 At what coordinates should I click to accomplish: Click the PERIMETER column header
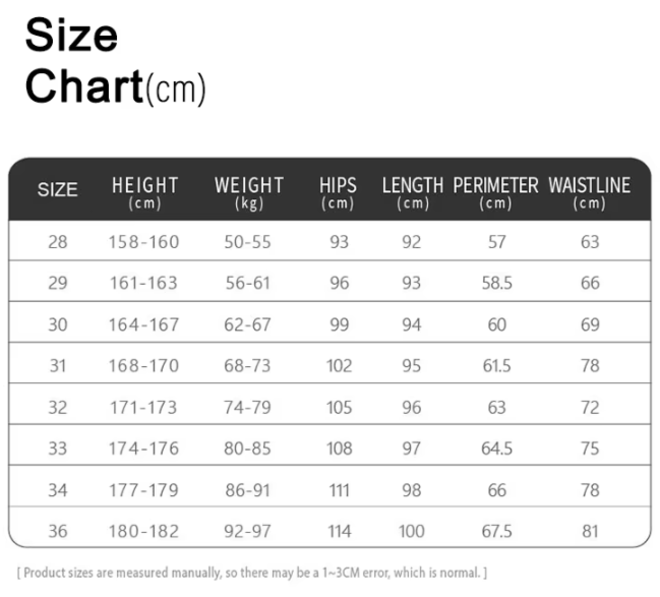[x=495, y=192]
